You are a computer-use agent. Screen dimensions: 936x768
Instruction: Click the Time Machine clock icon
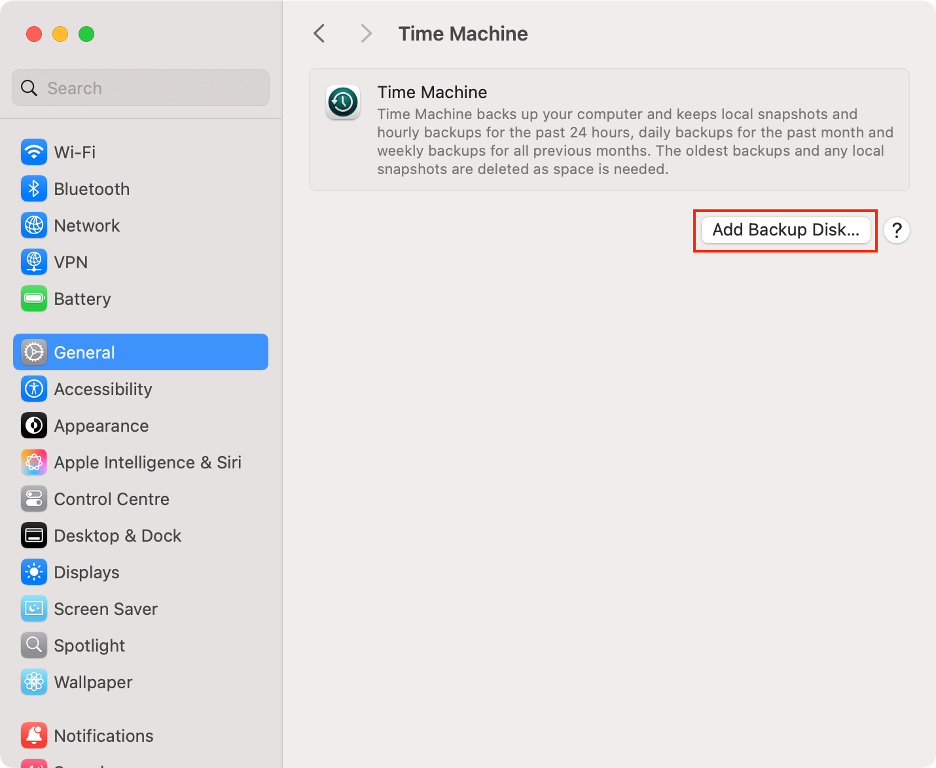click(x=343, y=102)
